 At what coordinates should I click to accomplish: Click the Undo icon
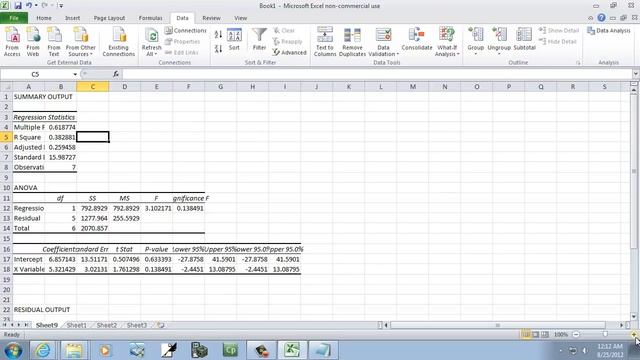(x=29, y=6)
